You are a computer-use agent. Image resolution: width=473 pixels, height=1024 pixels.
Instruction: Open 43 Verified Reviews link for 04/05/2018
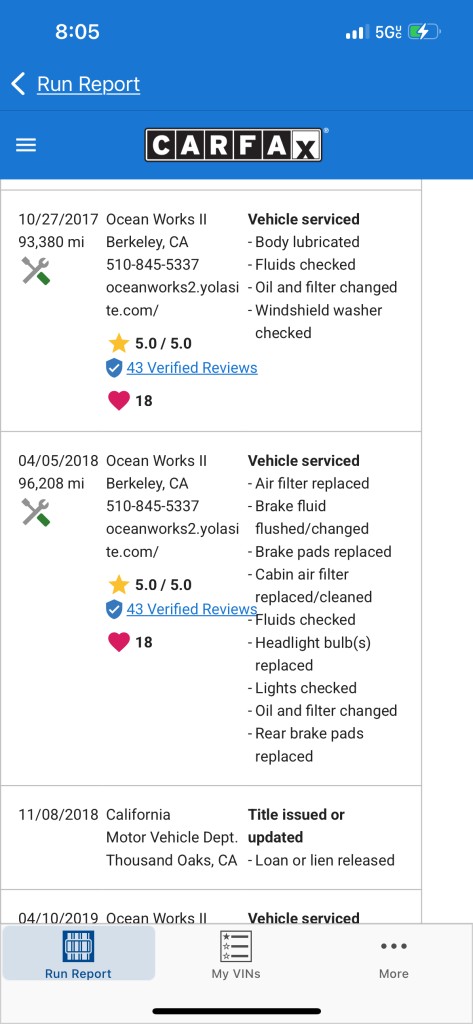coord(192,609)
